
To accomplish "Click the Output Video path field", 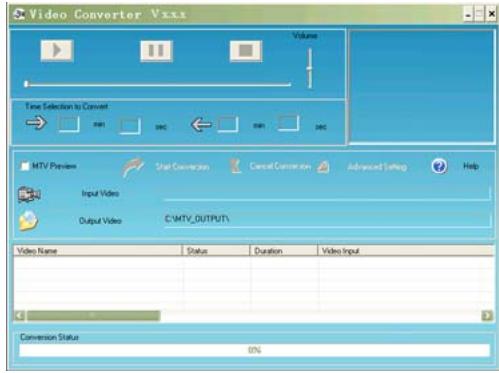I will coord(327,220).
